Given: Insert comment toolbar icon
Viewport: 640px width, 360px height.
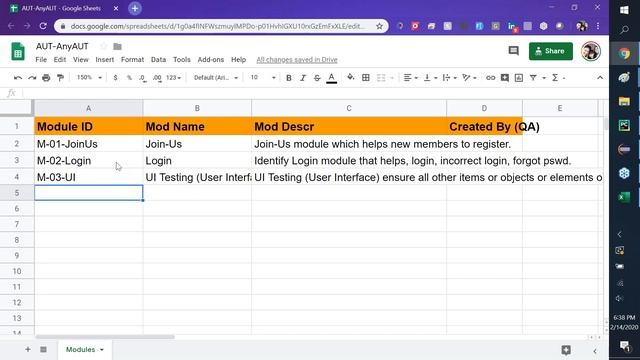Looking at the screenshot, I should (x=505, y=78).
